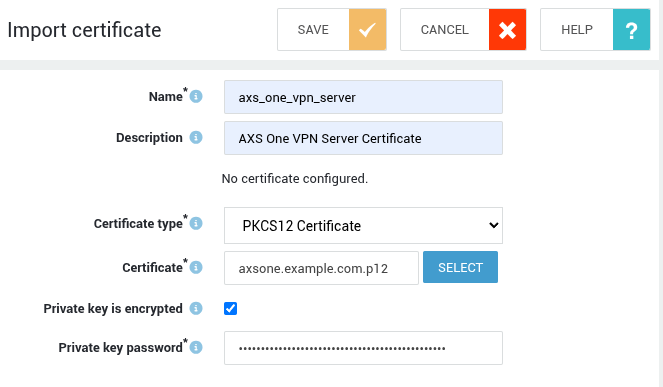This screenshot has height=387, width=663.
Task: Open info icon beside Description label
Action: click(196, 137)
